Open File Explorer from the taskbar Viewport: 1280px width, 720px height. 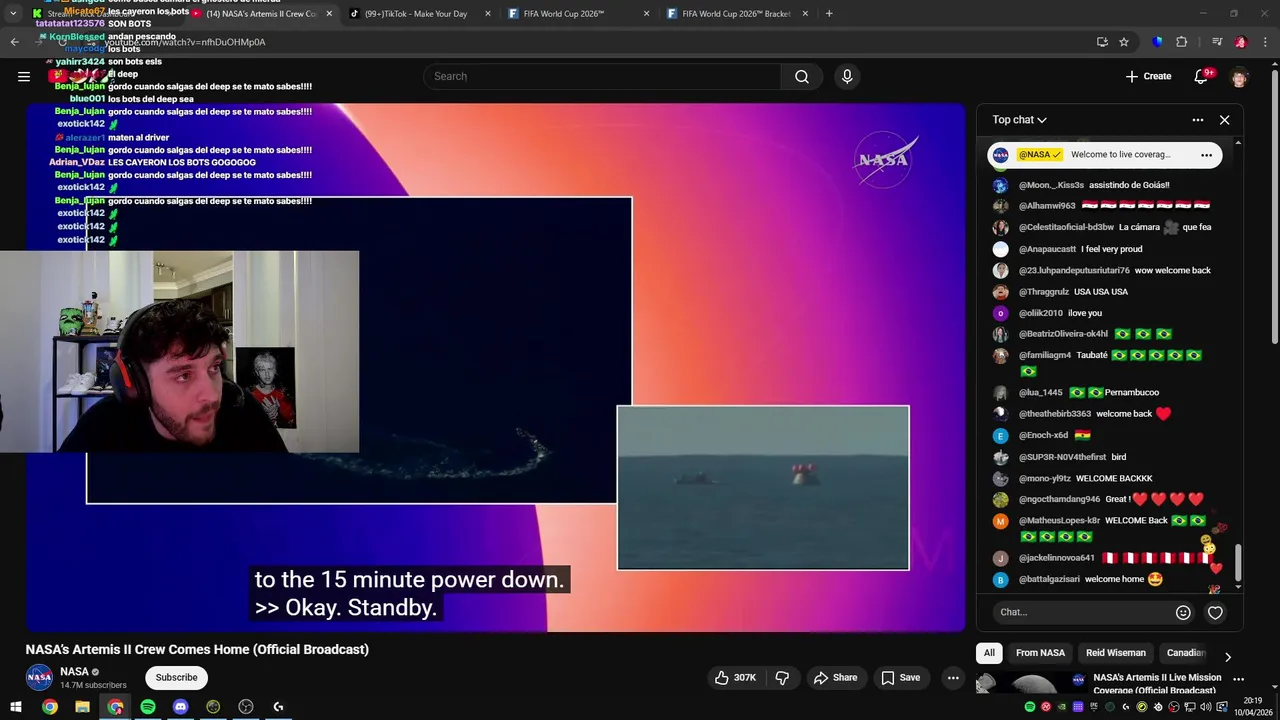(x=82, y=707)
